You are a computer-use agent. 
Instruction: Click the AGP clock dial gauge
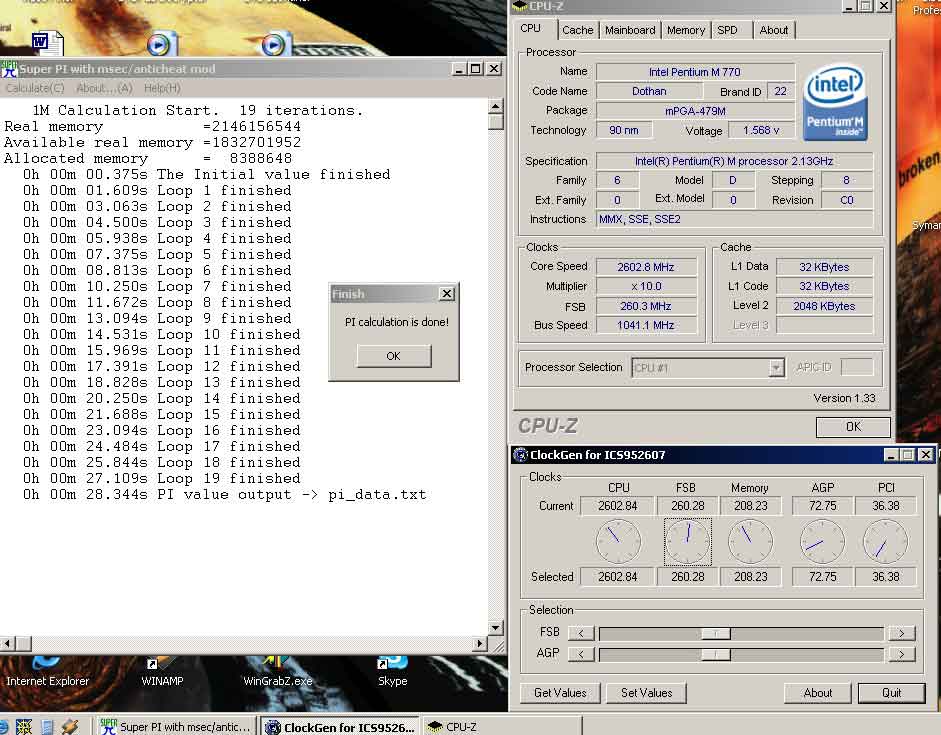[822, 542]
